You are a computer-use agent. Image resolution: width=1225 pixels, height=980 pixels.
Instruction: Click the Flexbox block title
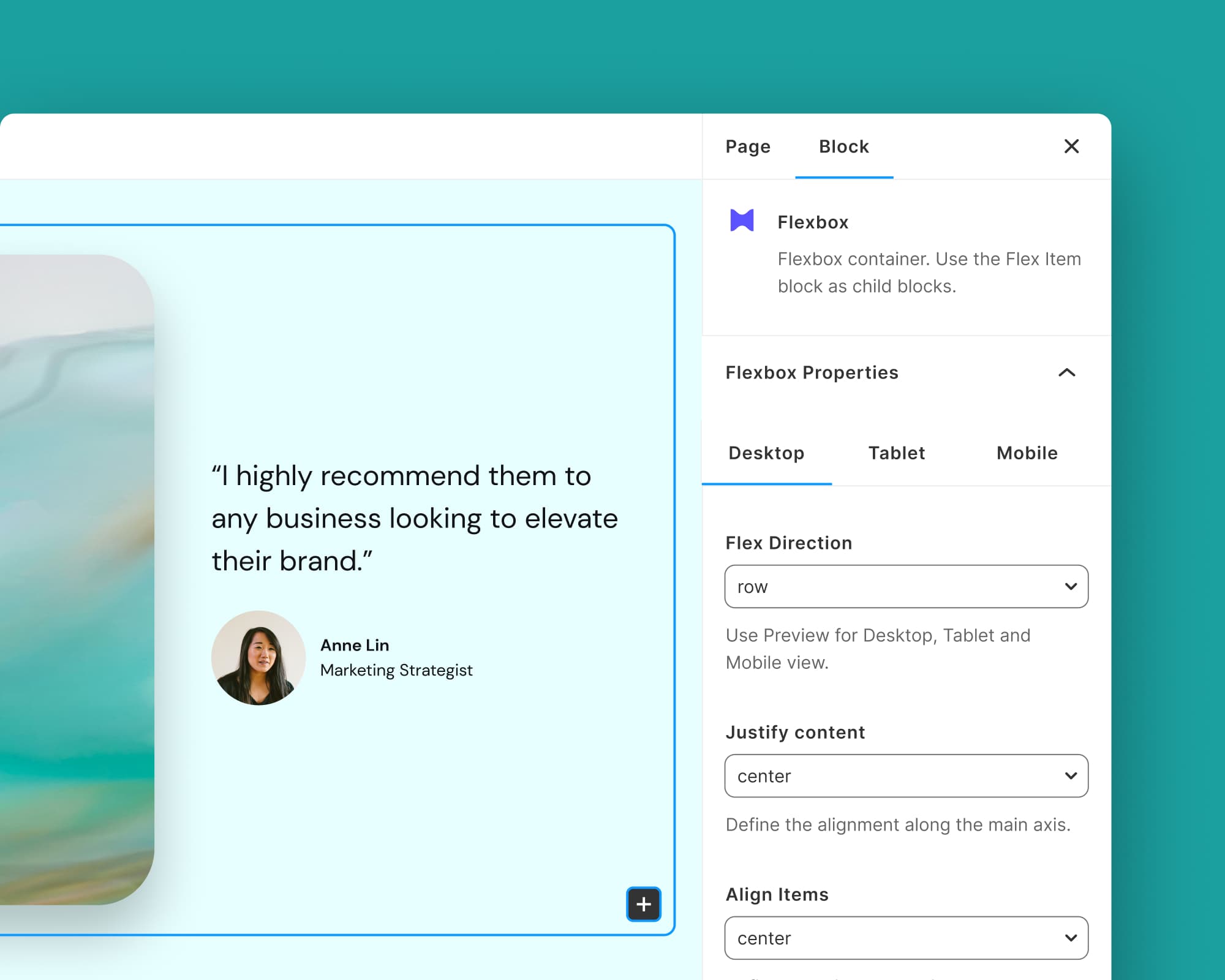pos(813,222)
